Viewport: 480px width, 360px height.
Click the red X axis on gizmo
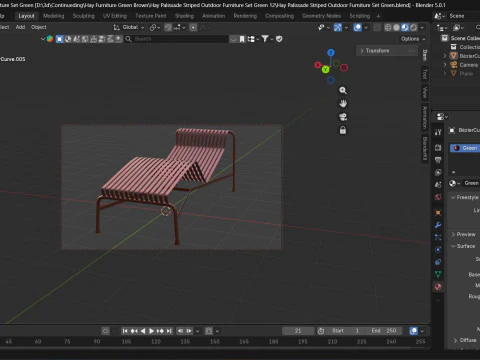click(x=318, y=65)
